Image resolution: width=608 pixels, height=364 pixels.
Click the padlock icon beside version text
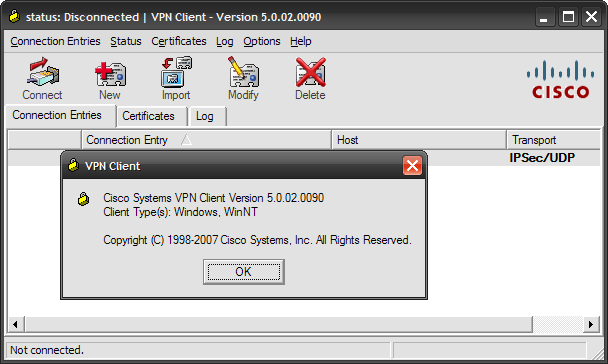(83, 199)
